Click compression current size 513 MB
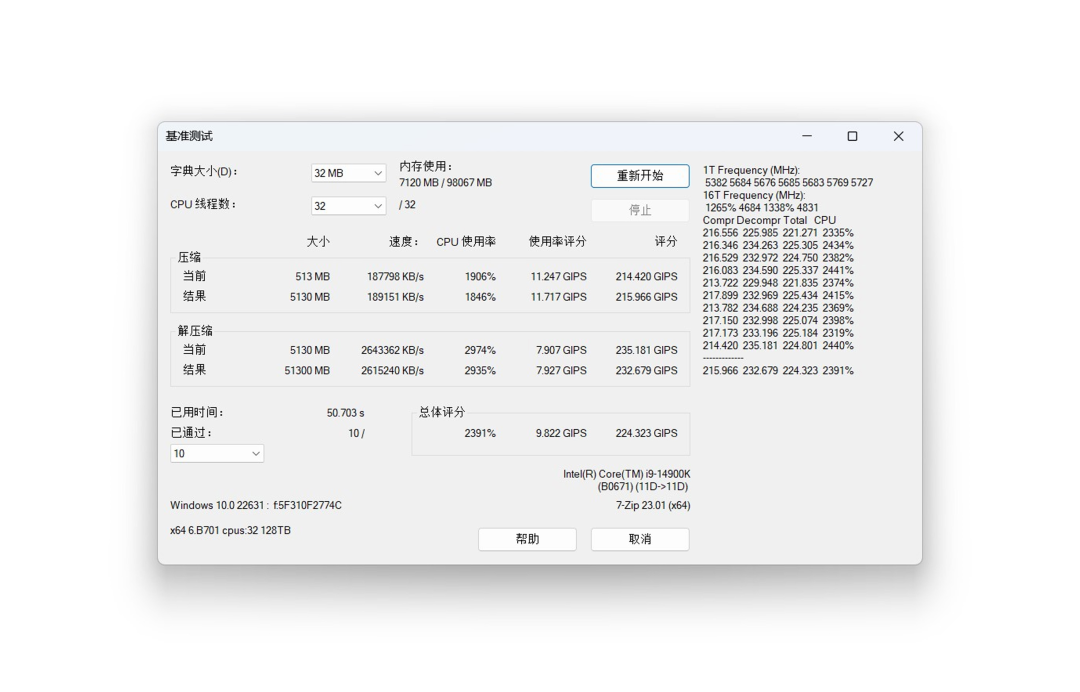 [x=313, y=276]
